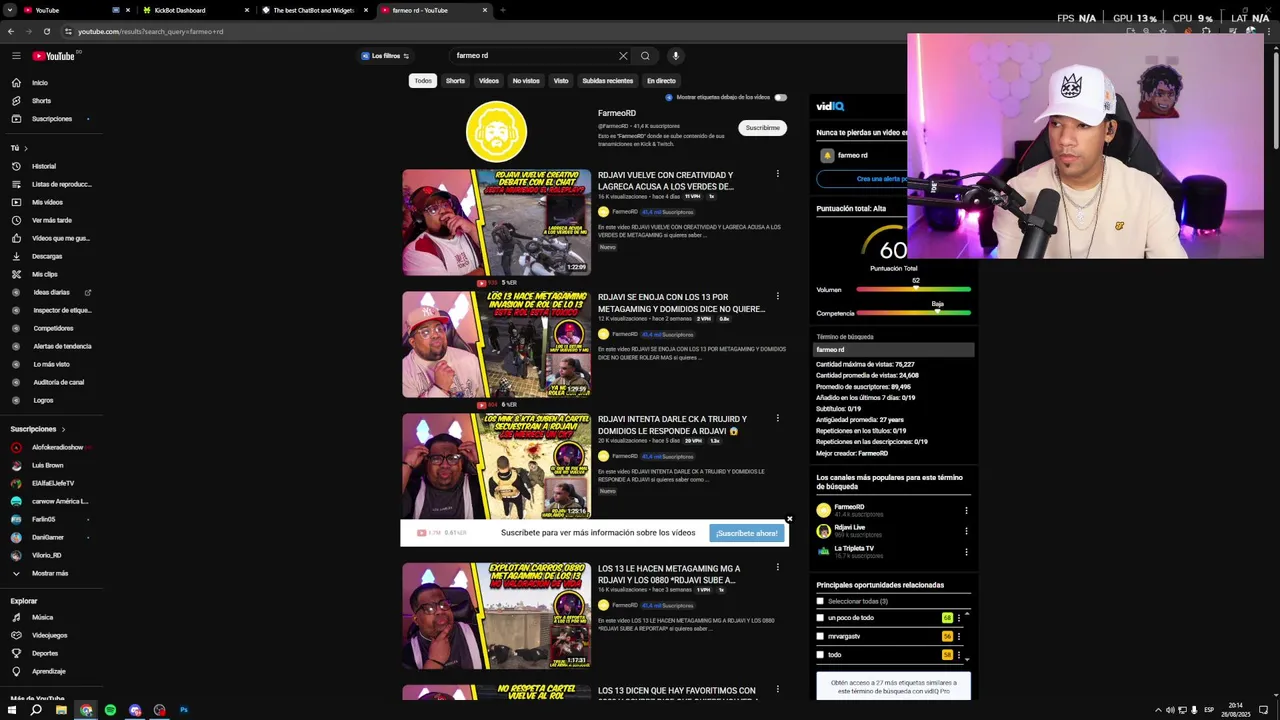1280x720 pixels.
Task: Open Historial in the sidebar
Action: click(44, 166)
